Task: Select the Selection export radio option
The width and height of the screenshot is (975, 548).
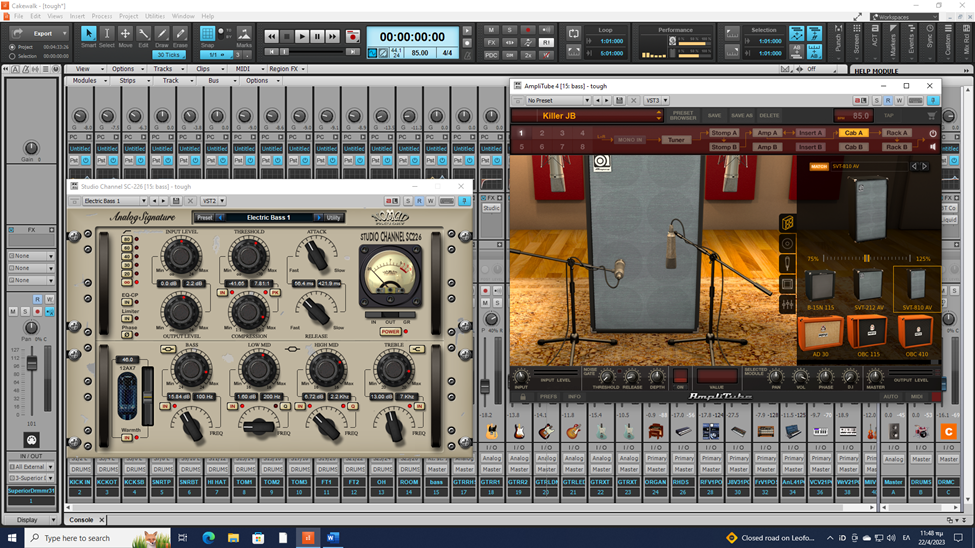Action: [x=12, y=56]
